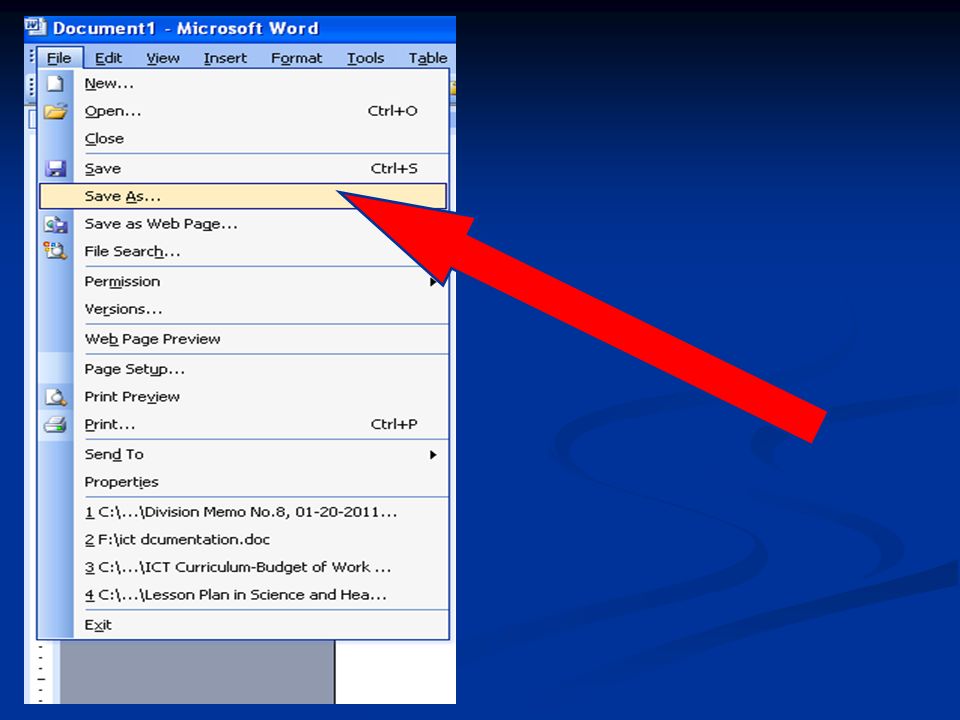The image size is (960, 720).
Task: Click the menu bar drag handle
Action: pos(31,57)
